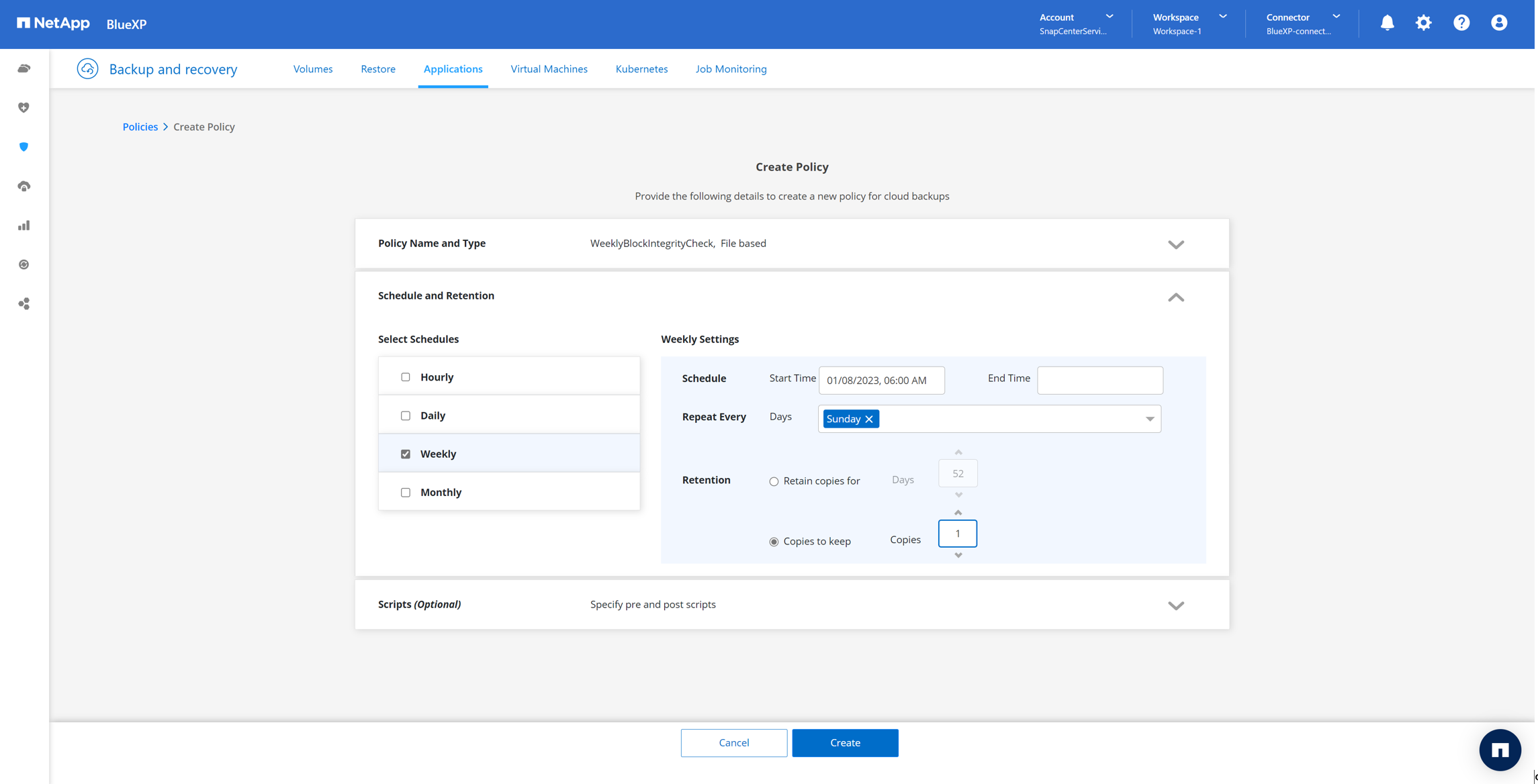
Task: Click the bar chart sidebar icon
Action: coord(24,226)
